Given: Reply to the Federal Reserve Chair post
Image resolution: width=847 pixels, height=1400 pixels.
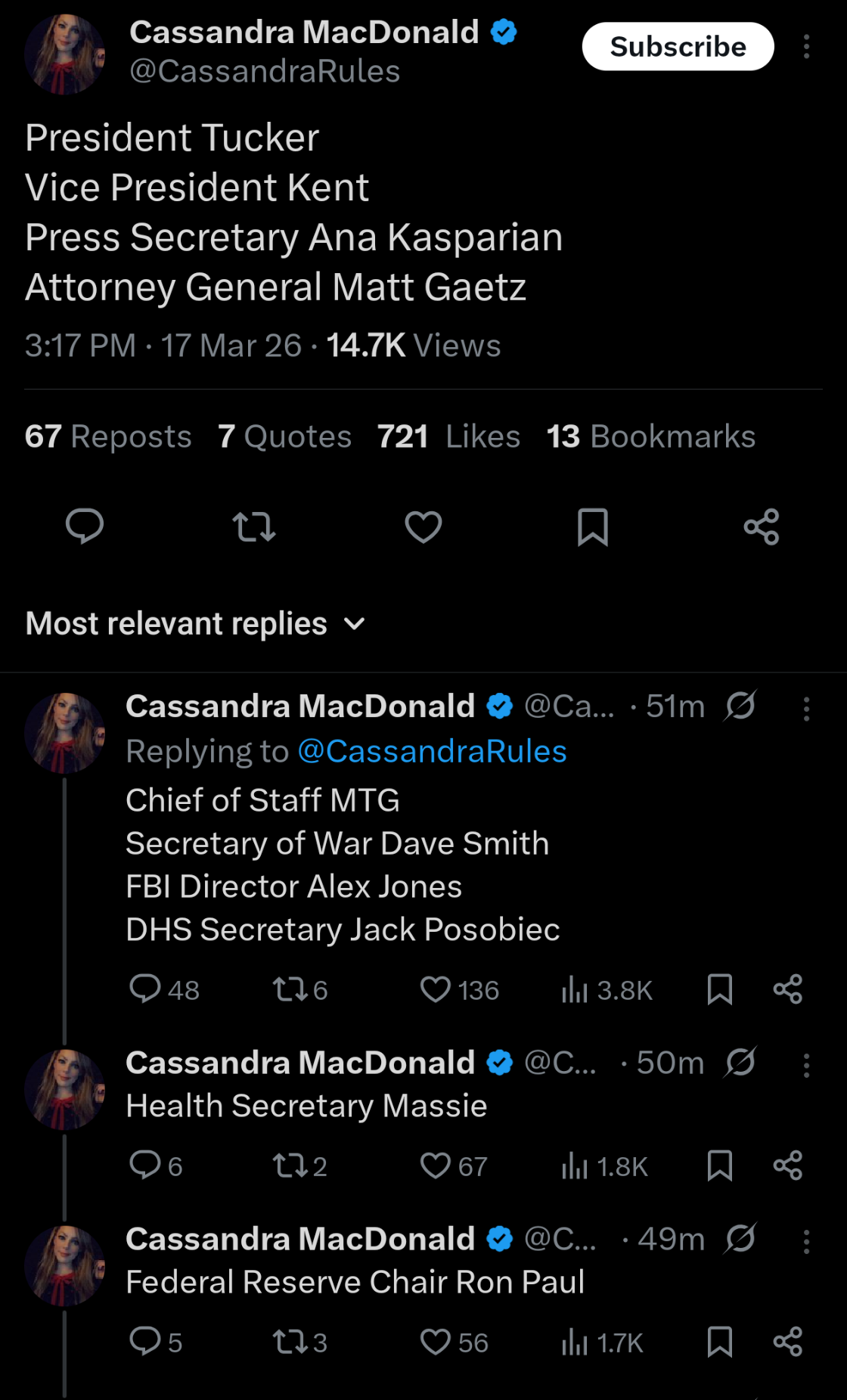Looking at the screenshot, I should pos(145,1342).
